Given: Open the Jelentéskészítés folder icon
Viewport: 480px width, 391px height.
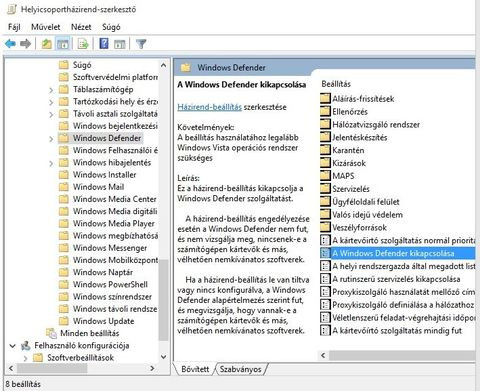Looking at the screenshot, I should (x=325, y=137).
